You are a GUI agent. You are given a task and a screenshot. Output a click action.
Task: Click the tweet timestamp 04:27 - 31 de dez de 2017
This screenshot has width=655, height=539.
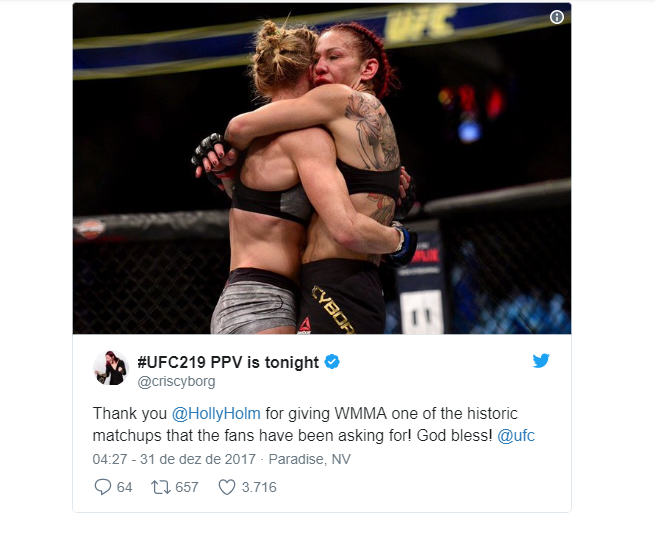point(174,459)
